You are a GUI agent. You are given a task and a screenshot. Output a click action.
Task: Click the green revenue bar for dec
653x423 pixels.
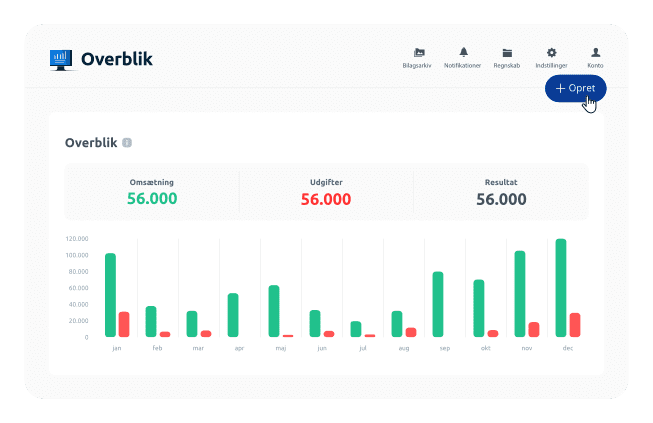pyautogui.click(x=561, y=288)
